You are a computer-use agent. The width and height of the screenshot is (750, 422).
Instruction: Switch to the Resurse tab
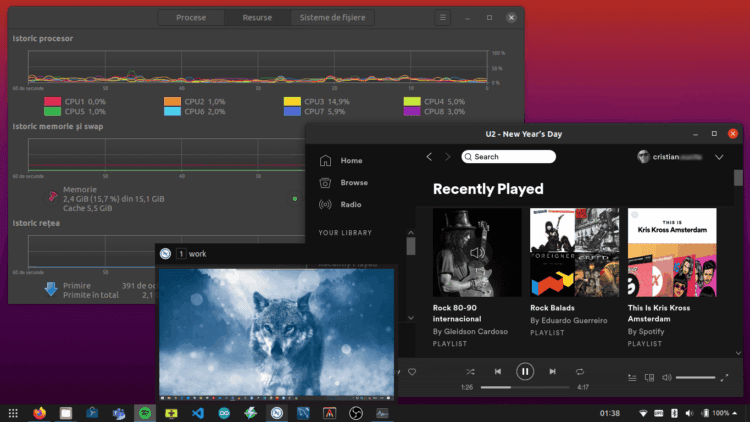257,18
